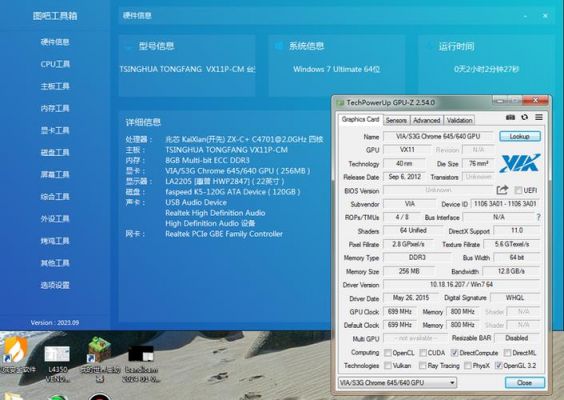Image resolution: width=564 pixels, height=400 pixels.
Task: Click the Device ID value 1106 3A01
Action: (x=505, y=204)
